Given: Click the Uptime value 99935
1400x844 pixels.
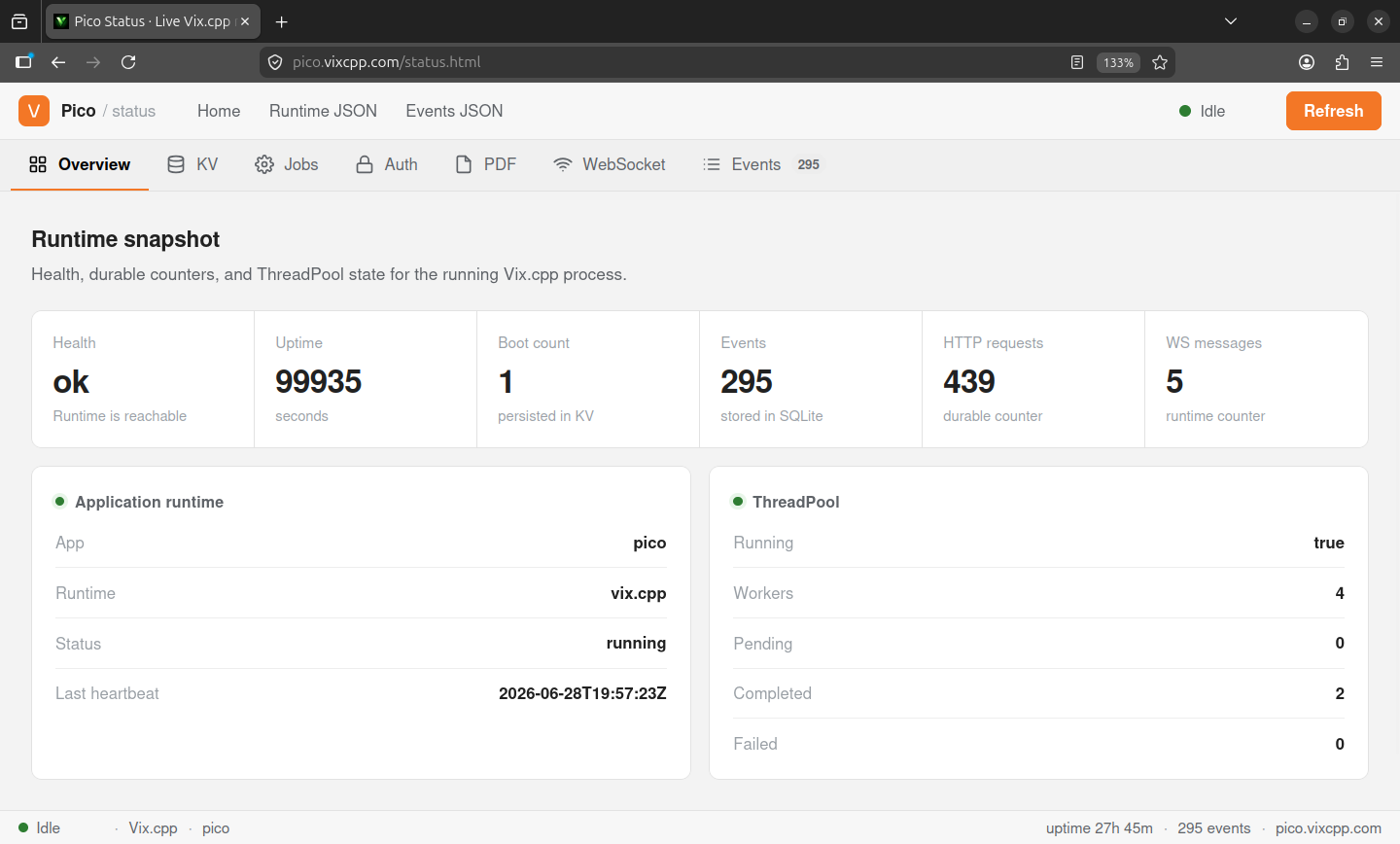Looking at the screenshot, I should tap(319, 382).
